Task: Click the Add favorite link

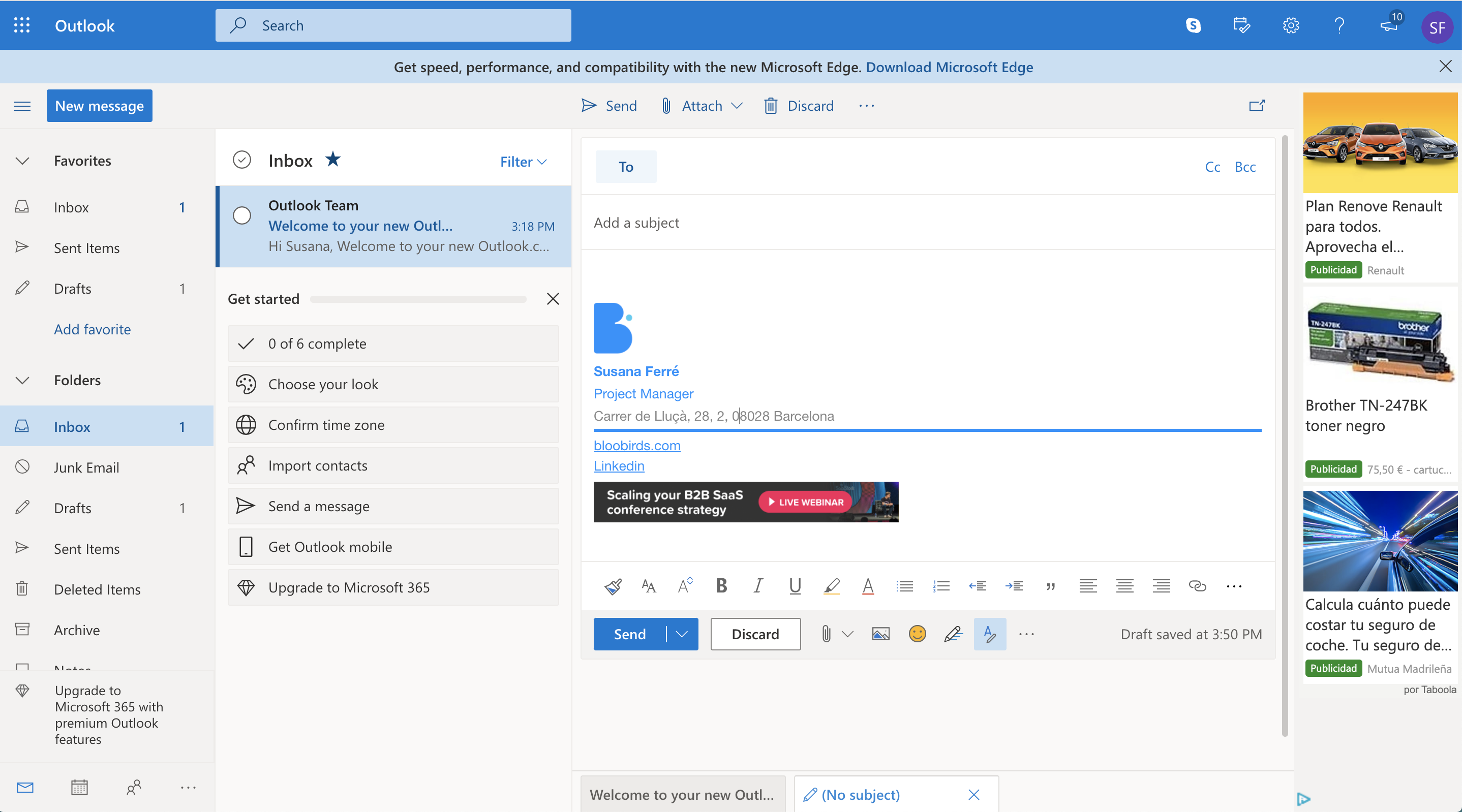Action: [x=92, y=329]
